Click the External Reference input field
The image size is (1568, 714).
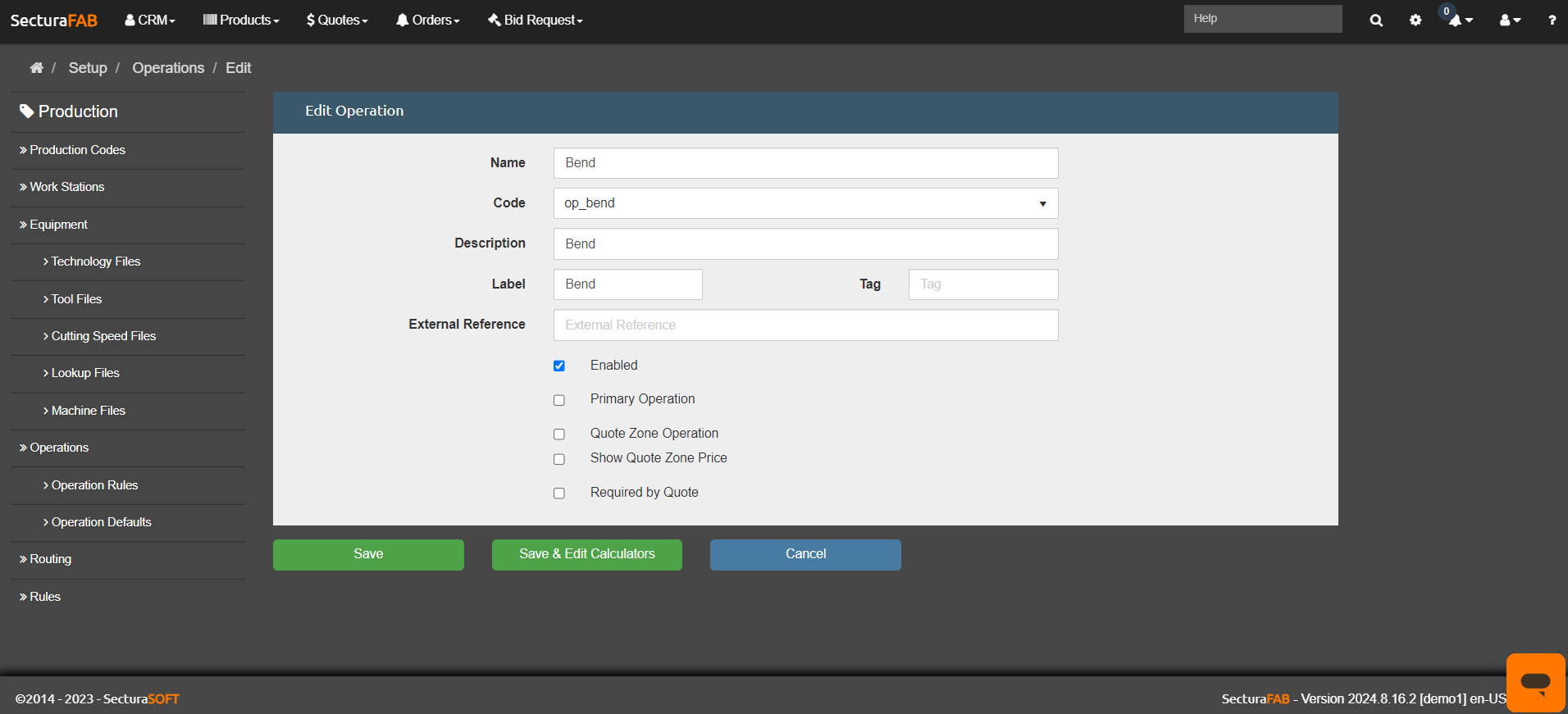click(805, 325)
